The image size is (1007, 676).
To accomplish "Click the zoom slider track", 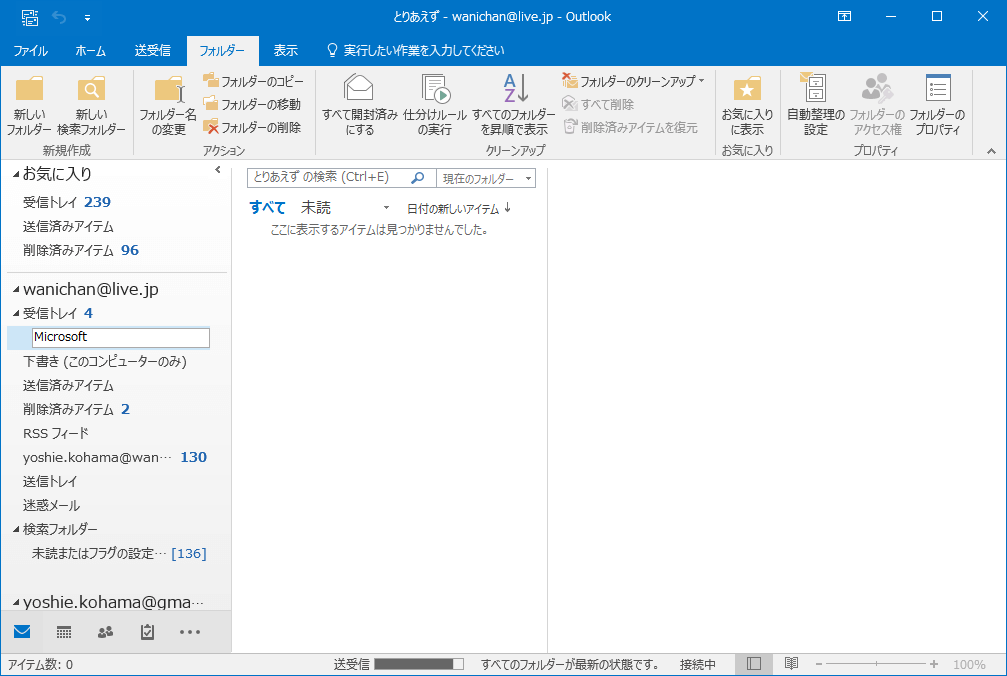I will (x=876, y=664).
